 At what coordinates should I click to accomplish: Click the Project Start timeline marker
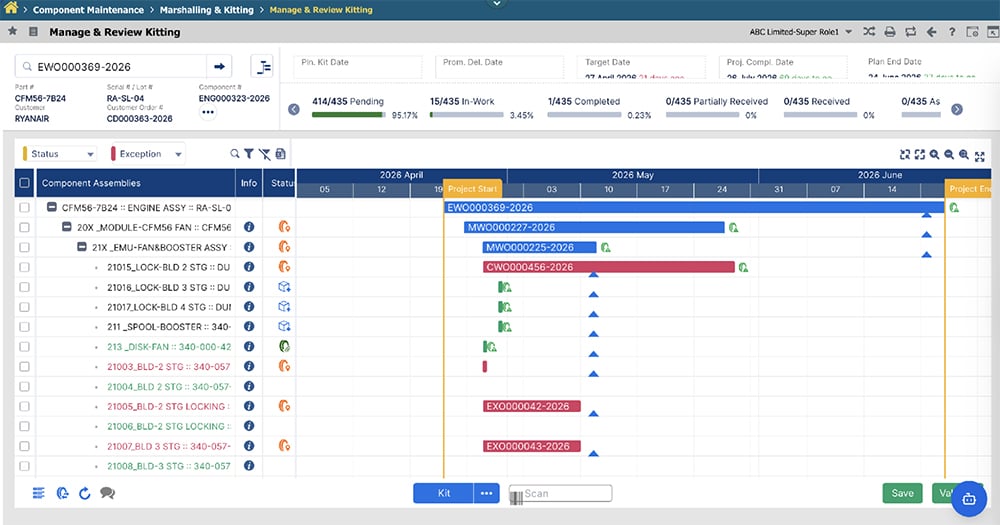473,189
